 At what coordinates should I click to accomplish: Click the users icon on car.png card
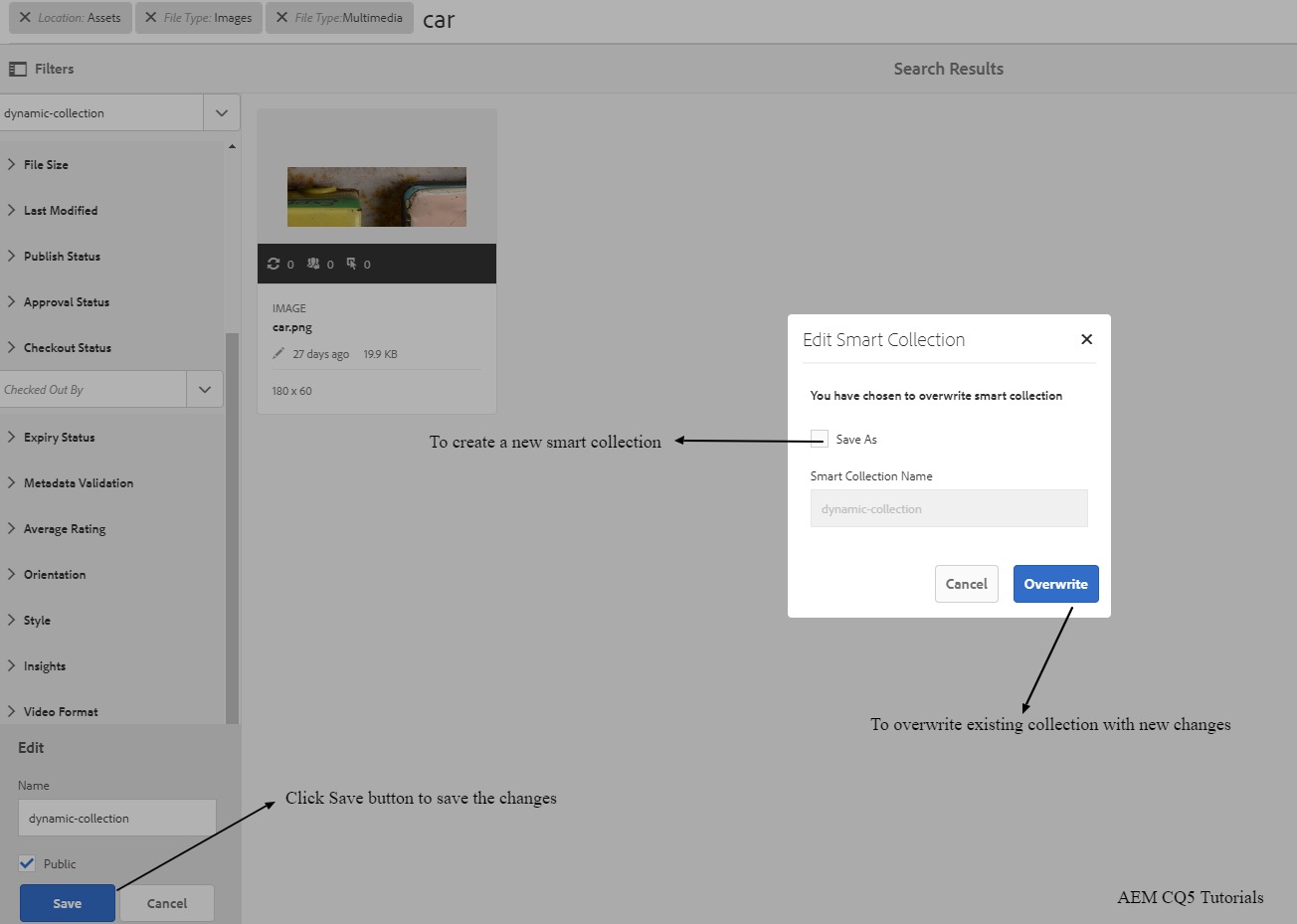[x=313, y=264]
